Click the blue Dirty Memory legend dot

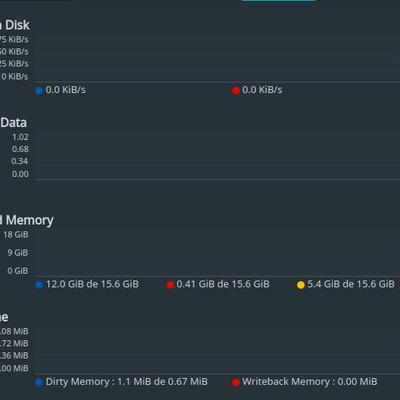pos(39,382)
